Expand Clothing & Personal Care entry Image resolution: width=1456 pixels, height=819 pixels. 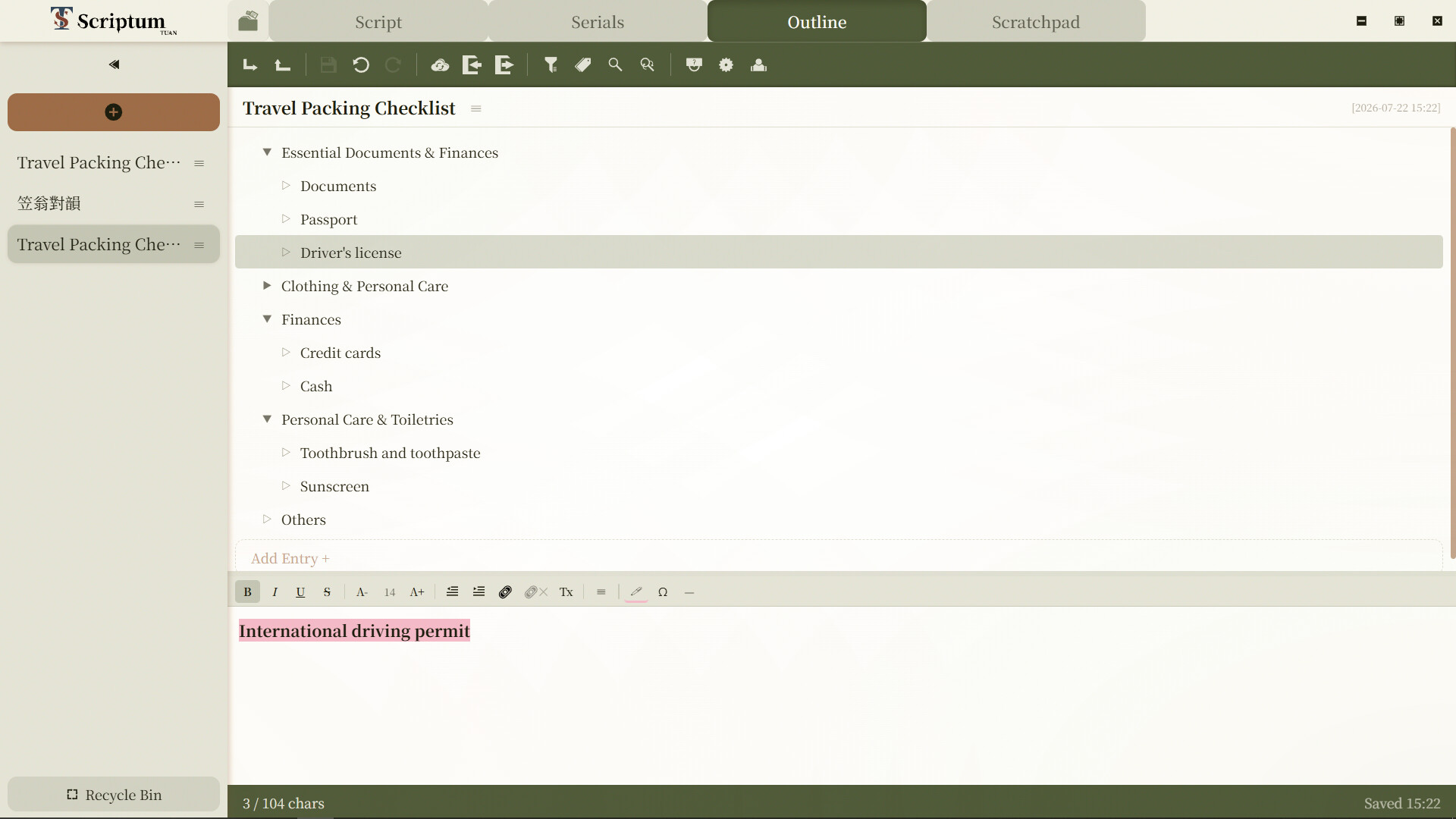[x=267, y=286]
